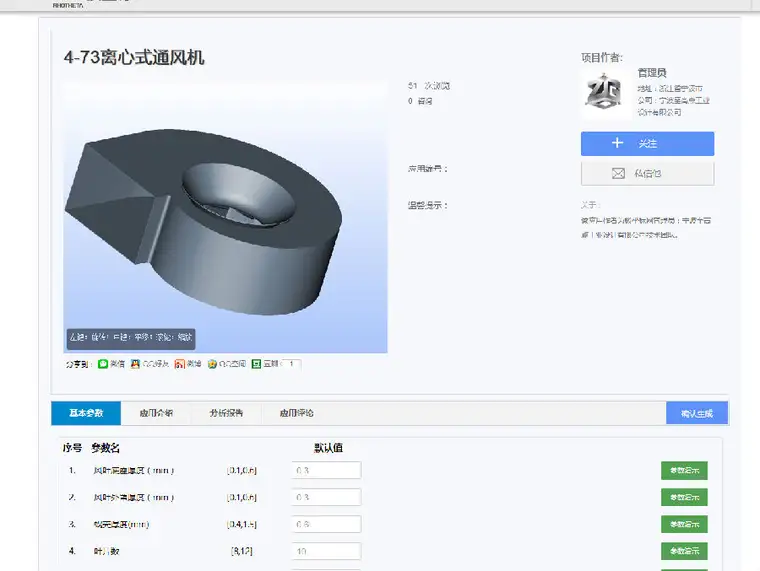760x571 pixels.
Task: Click the 默认值 column header
Action: click(x=329, y=448)
